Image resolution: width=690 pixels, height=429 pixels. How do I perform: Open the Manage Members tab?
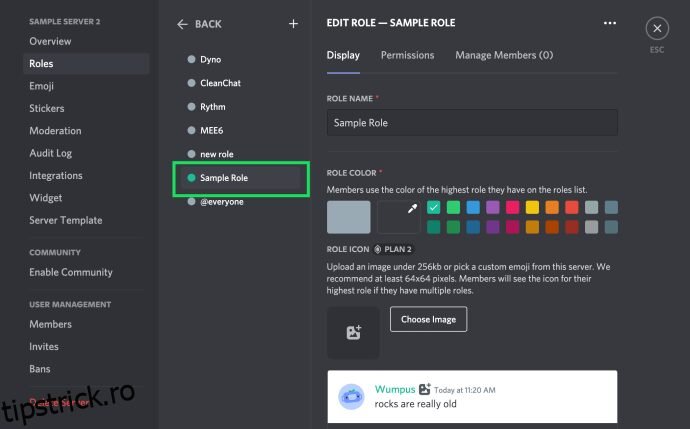pyautogui.click(x=504, y=55)
